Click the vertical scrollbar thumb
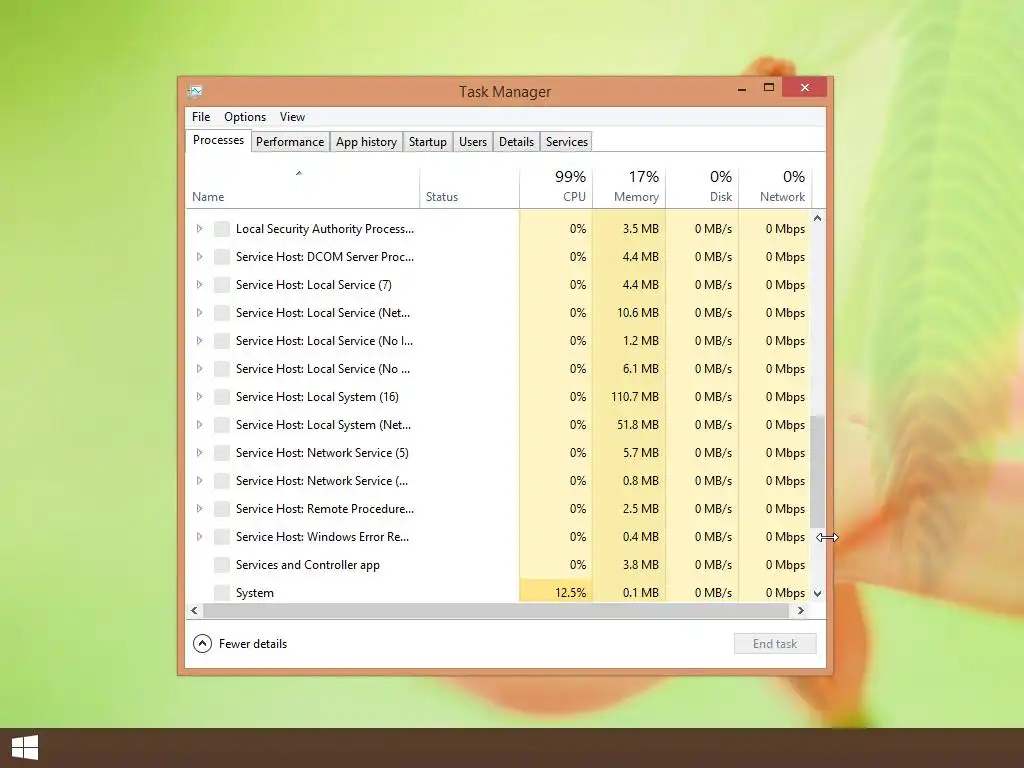The image size is (1024, 768). [x=818, y=472]
